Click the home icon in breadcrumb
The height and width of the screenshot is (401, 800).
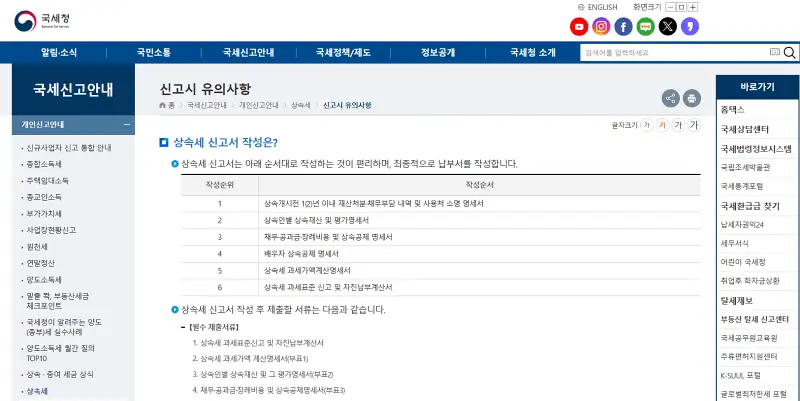[x=165, y=105]
